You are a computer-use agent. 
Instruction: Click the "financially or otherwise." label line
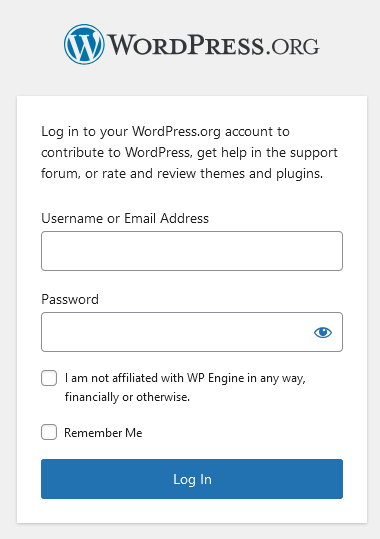127,397
